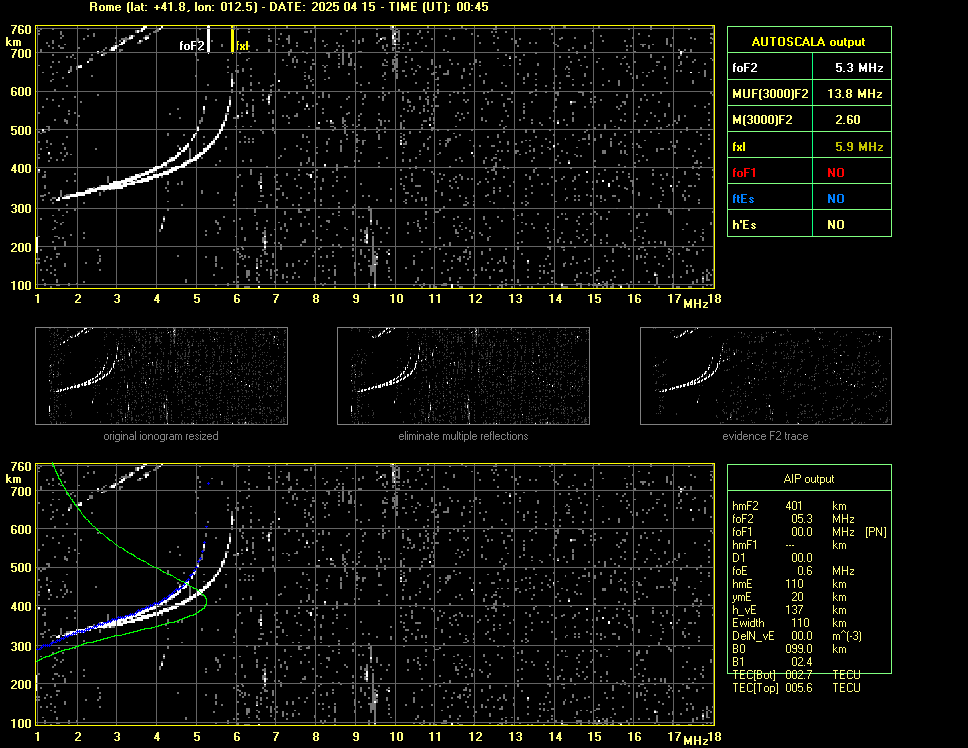Click the 'NO' value for h'Es
This screenshot has width=968, height=748.
click(x=836, y=225)
